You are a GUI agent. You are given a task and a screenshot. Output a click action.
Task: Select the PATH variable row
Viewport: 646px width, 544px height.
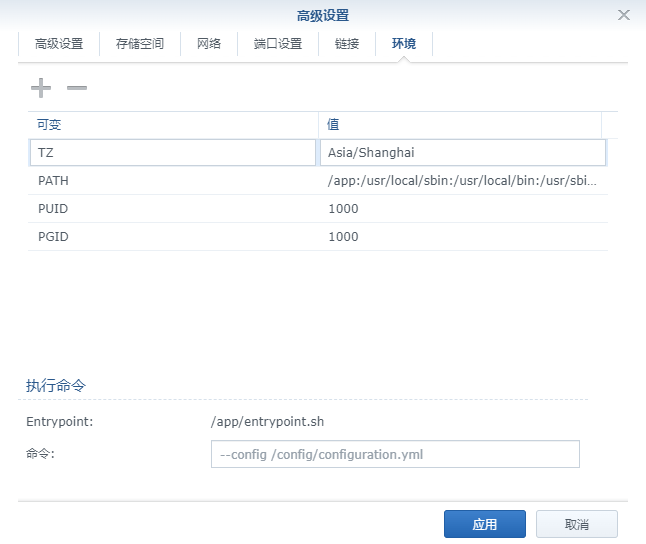pyautogui.click(x=318, y=181)
